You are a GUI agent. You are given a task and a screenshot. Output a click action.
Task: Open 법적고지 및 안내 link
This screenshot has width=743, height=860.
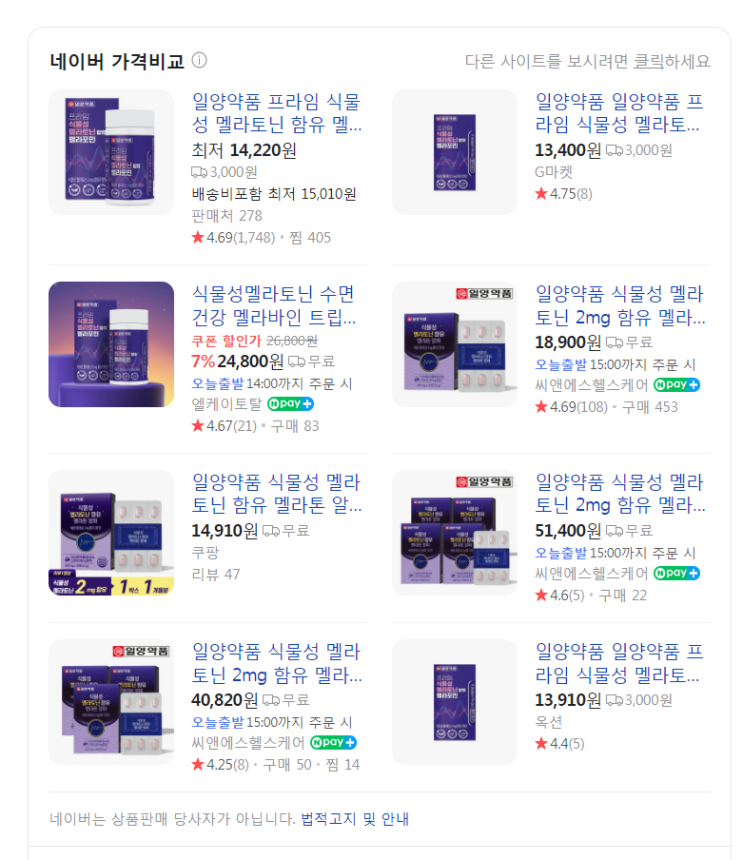[355, 819]
